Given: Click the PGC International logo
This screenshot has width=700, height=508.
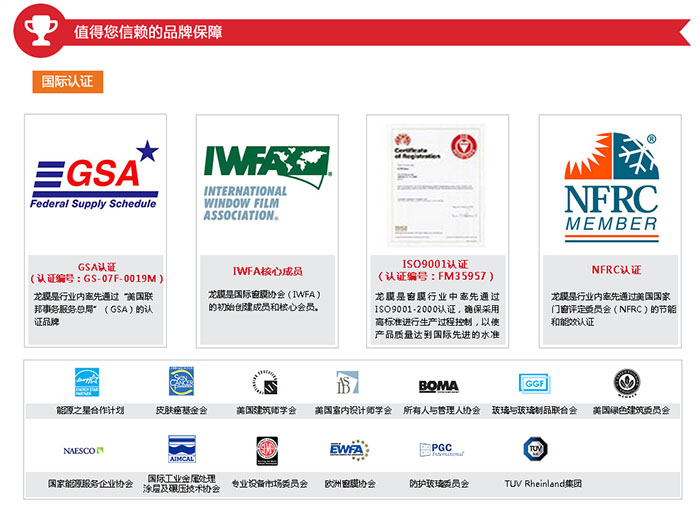Looking at the screenshot, I should [x=442, y=450].
